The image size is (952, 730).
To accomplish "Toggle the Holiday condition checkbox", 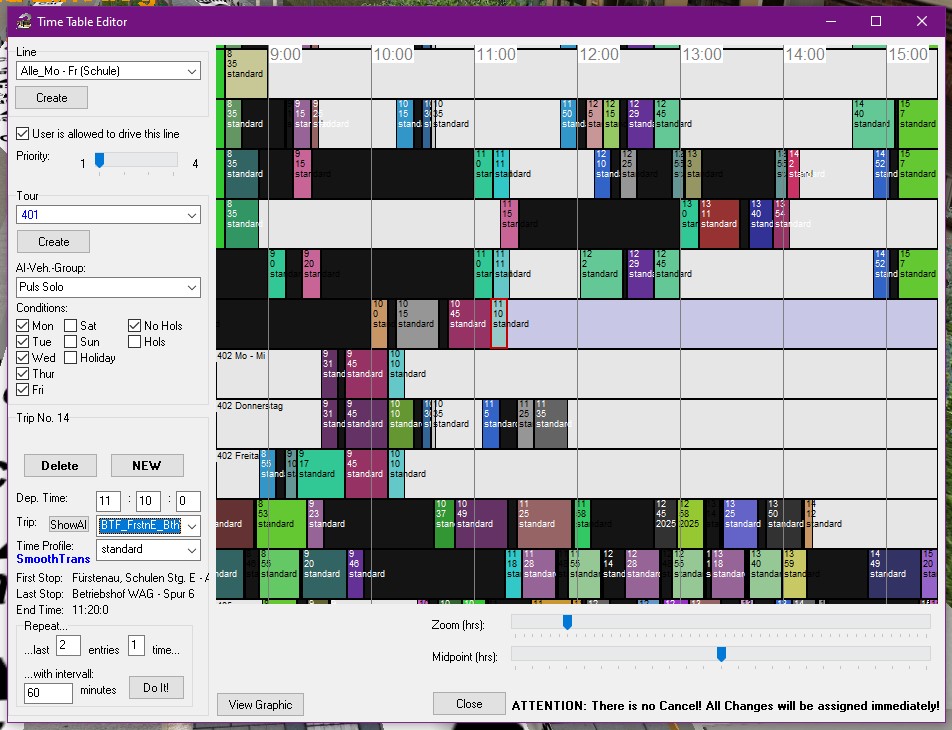I will pos(72,357).
